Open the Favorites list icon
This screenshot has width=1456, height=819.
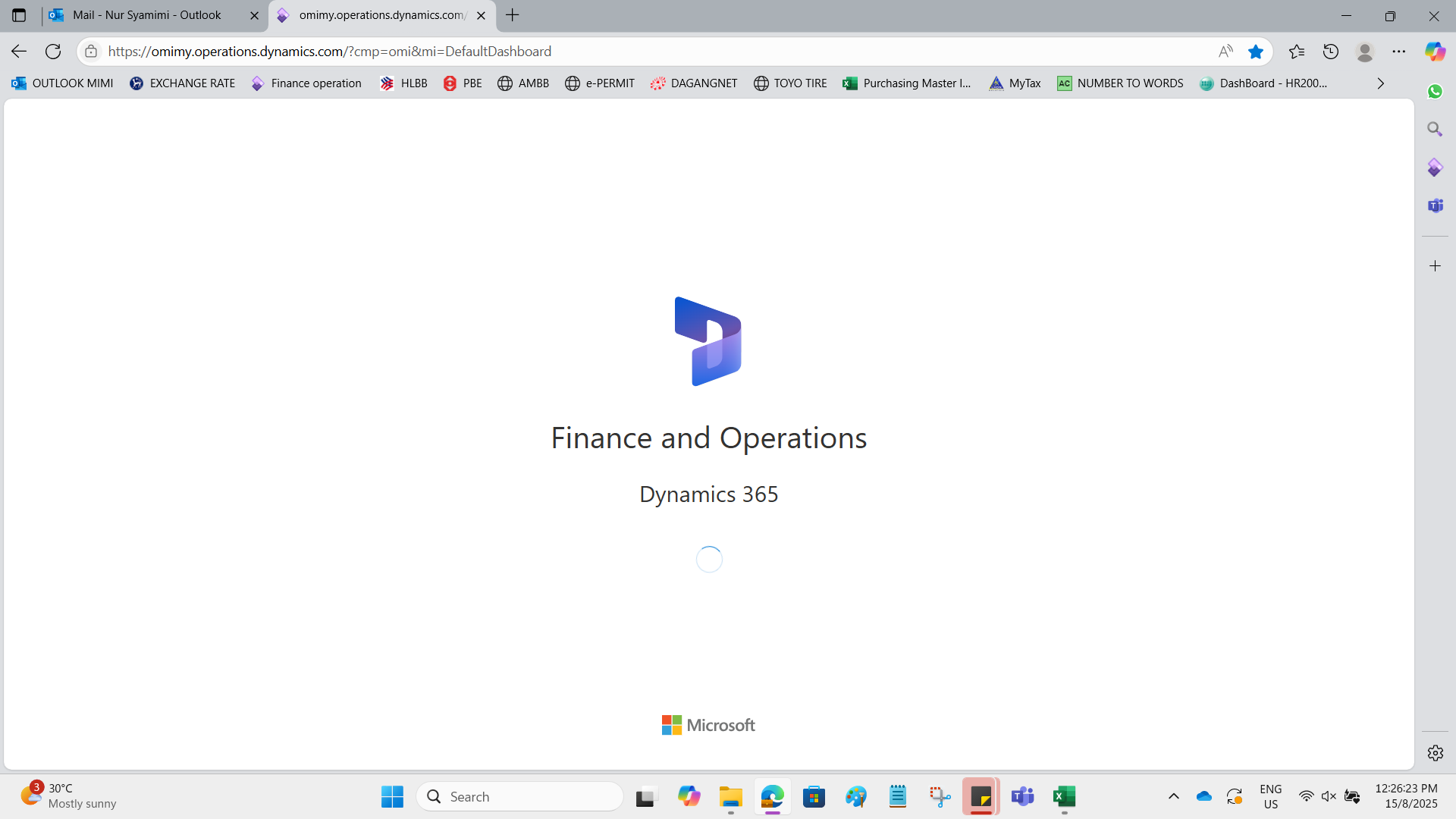click(1297, 52)
